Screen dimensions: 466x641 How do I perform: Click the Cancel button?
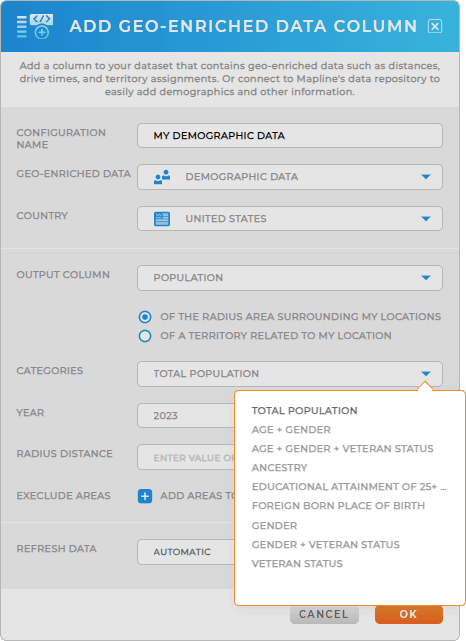pyautogui.click(x=324, y=614)
